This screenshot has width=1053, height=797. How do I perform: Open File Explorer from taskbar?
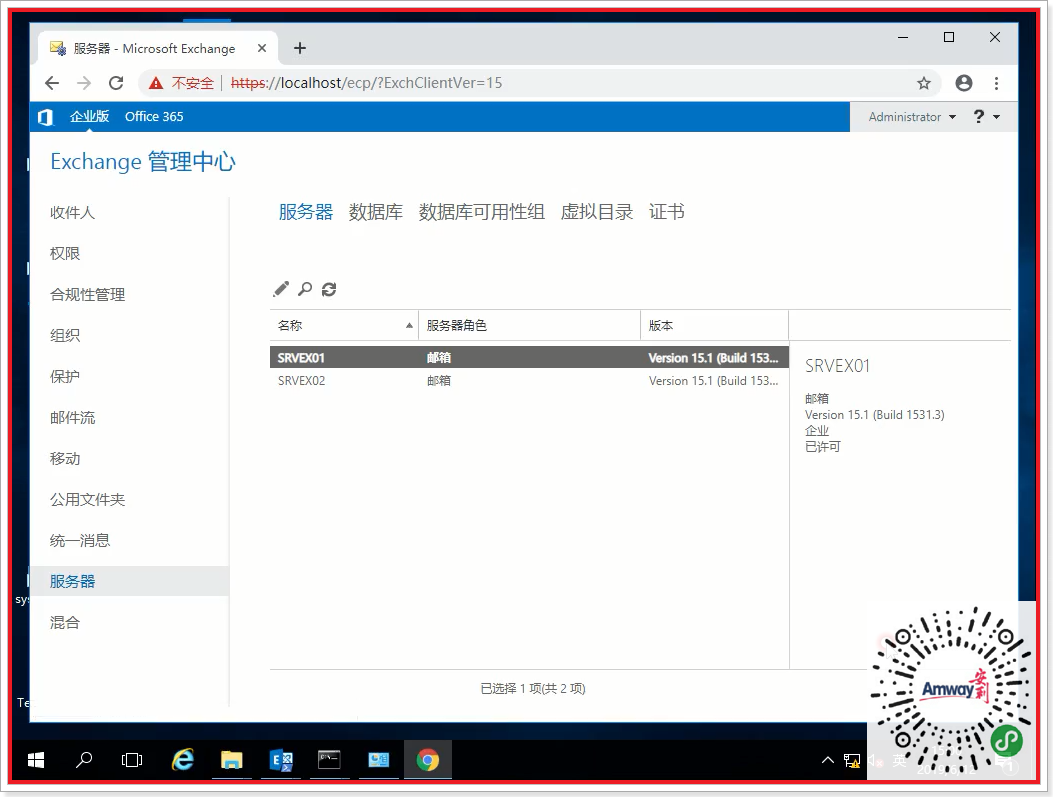232,760
